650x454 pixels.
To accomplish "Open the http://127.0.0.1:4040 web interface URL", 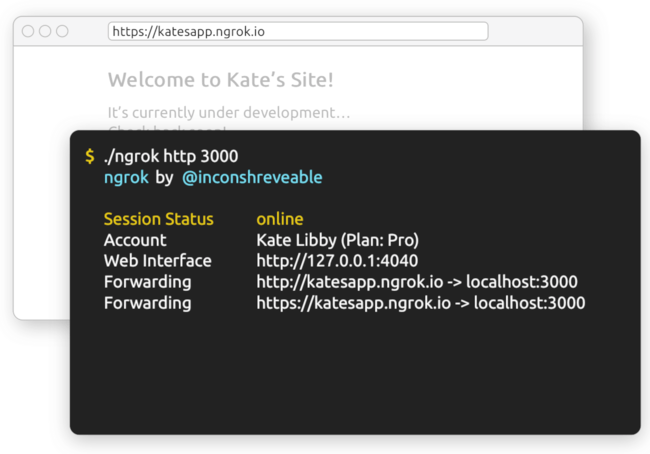I will 337,261.
